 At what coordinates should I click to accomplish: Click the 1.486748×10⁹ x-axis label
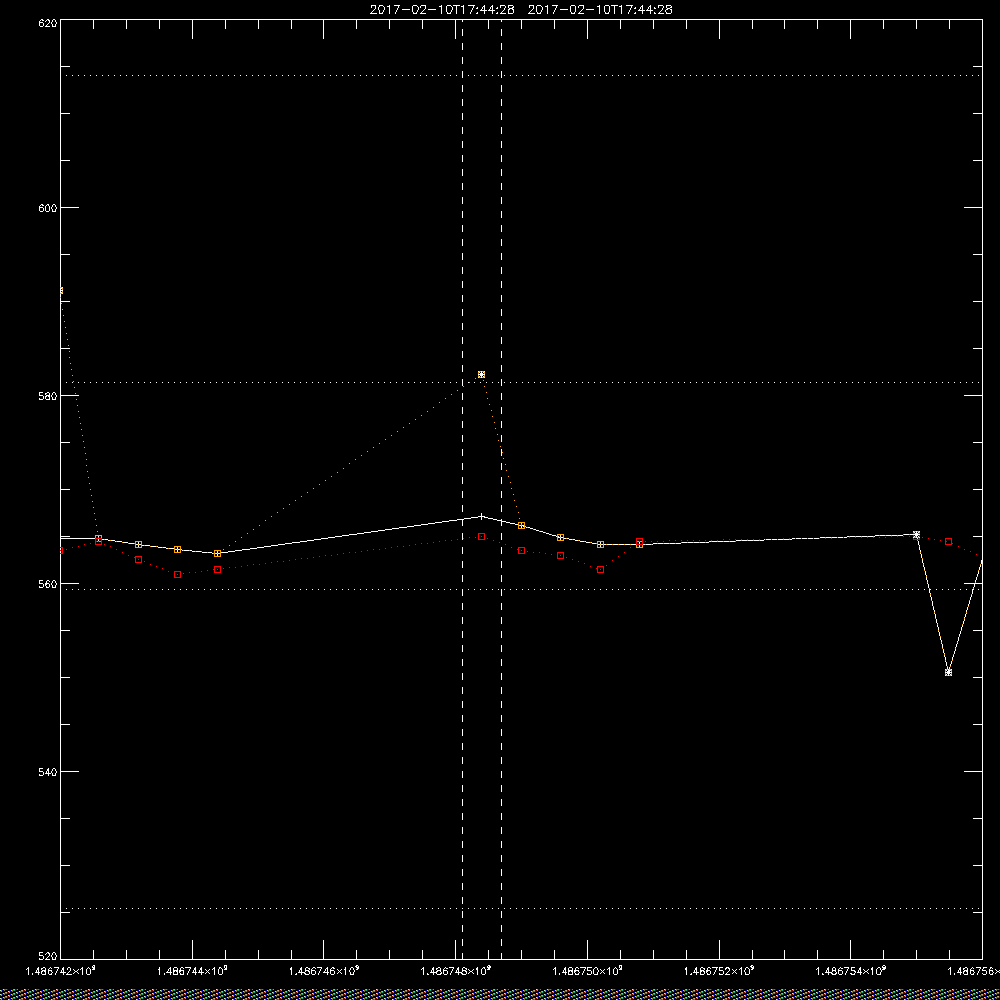pos(456,971)
